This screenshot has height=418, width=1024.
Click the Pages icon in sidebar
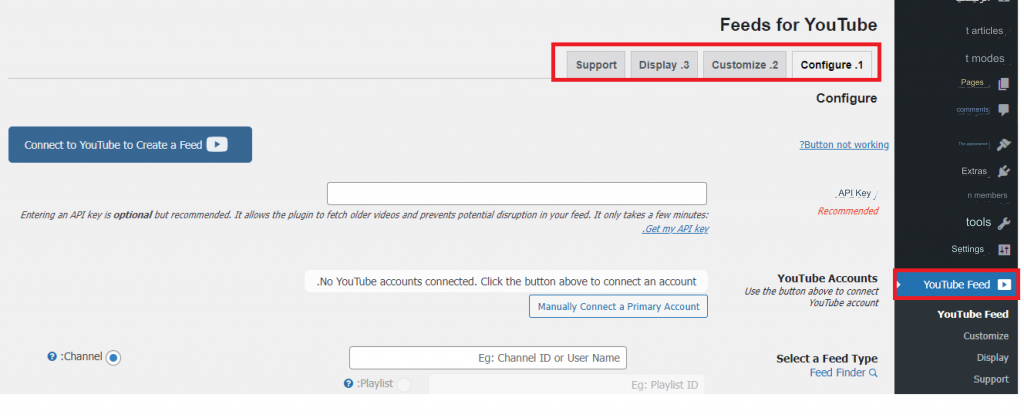coord(1004,84)
